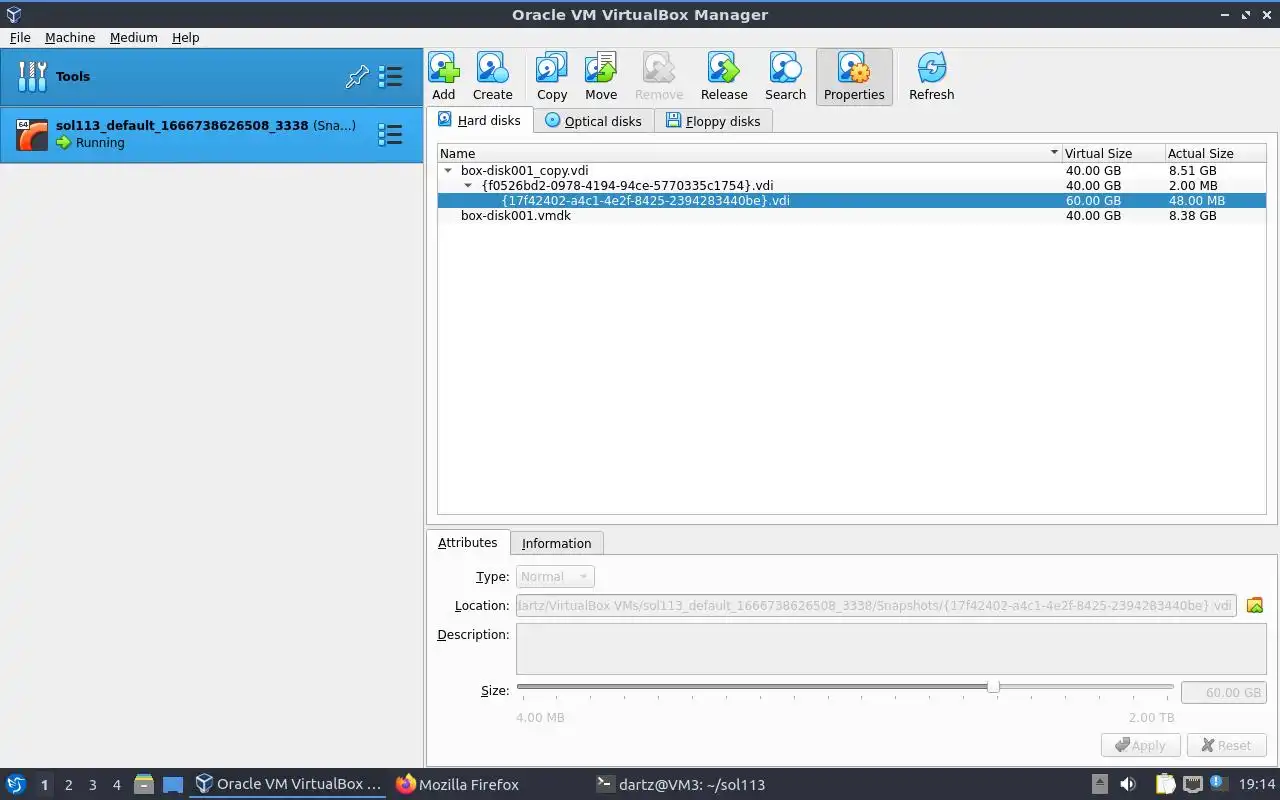Click the monitor display tray icon
This screenshot has height=800, width=1280.
click(1220, 785)
